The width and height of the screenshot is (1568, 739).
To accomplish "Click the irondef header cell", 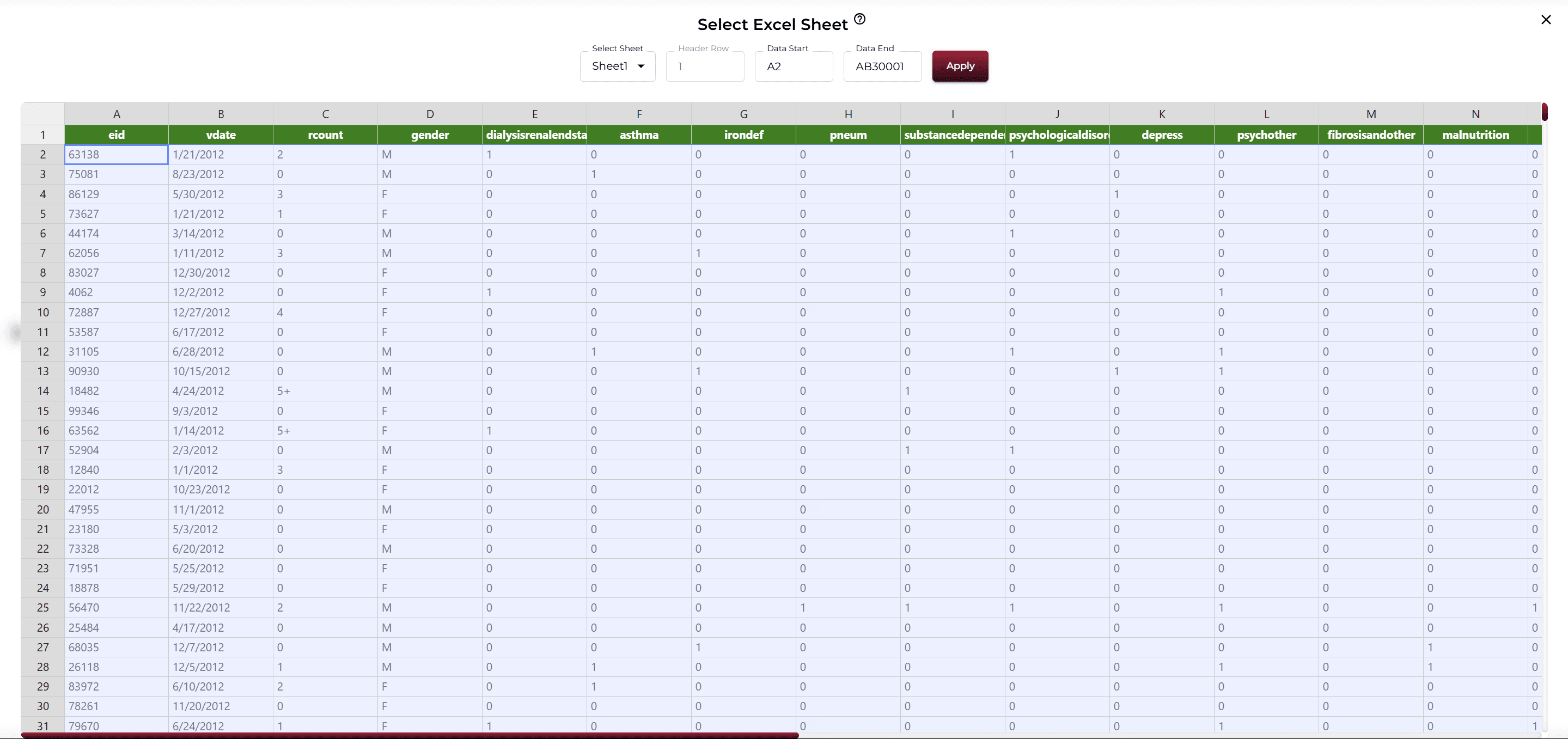I will coord(743,135).
